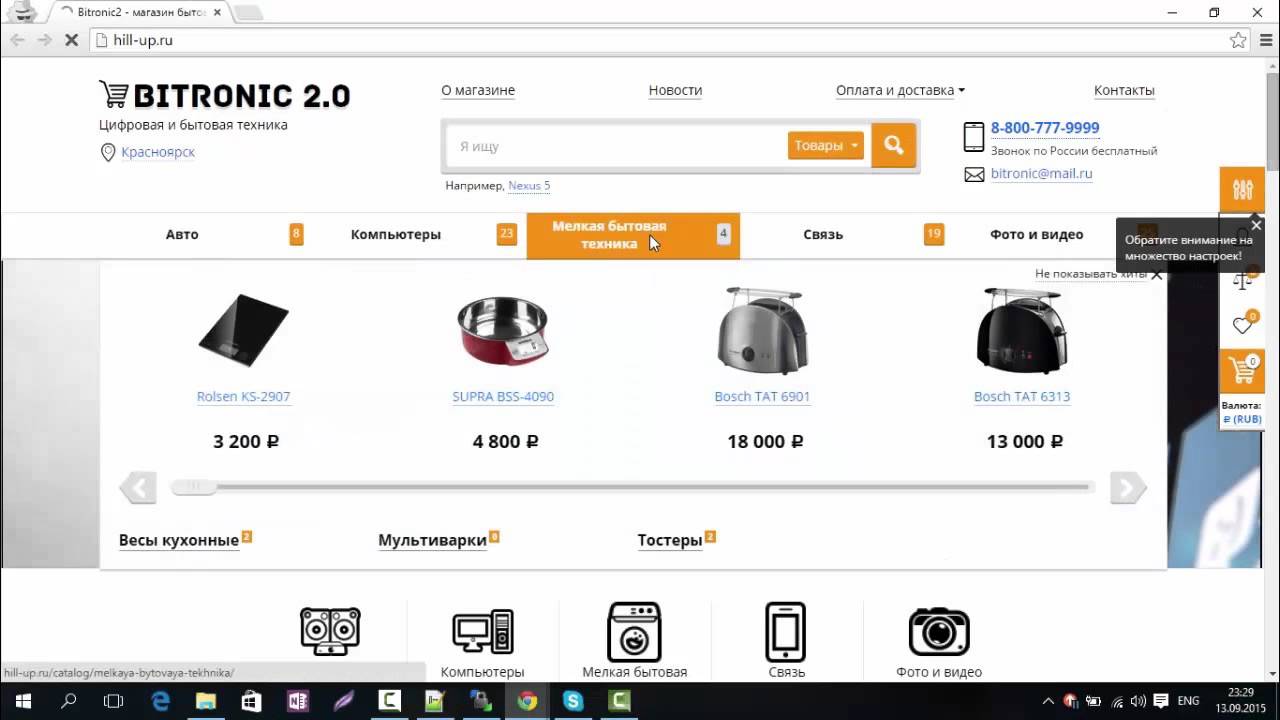Open Тостеры subcategory
The width and height of the screenshot is (1280, 720).
coord(670,540)
